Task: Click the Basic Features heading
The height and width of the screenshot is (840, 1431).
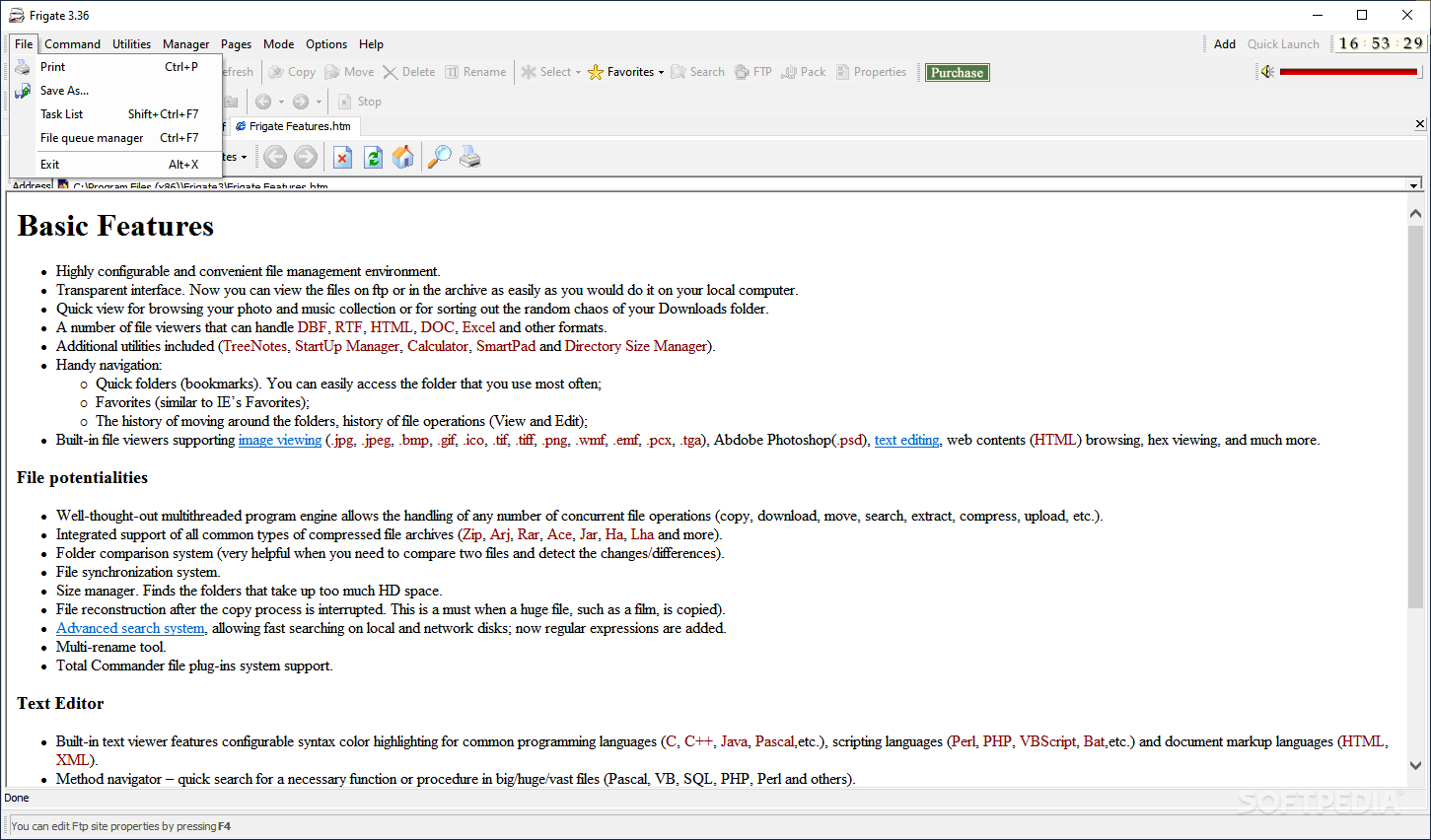Action: click(x=115, y=226)
